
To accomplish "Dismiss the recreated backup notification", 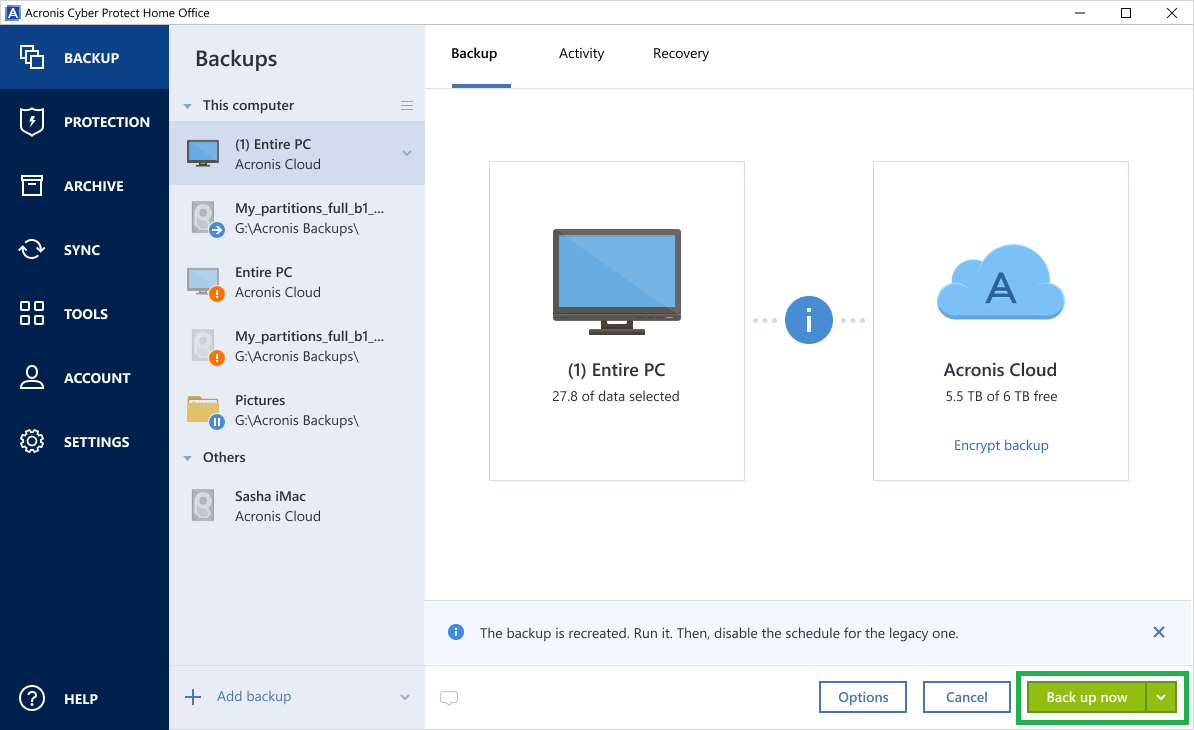I will [1158, 632].
